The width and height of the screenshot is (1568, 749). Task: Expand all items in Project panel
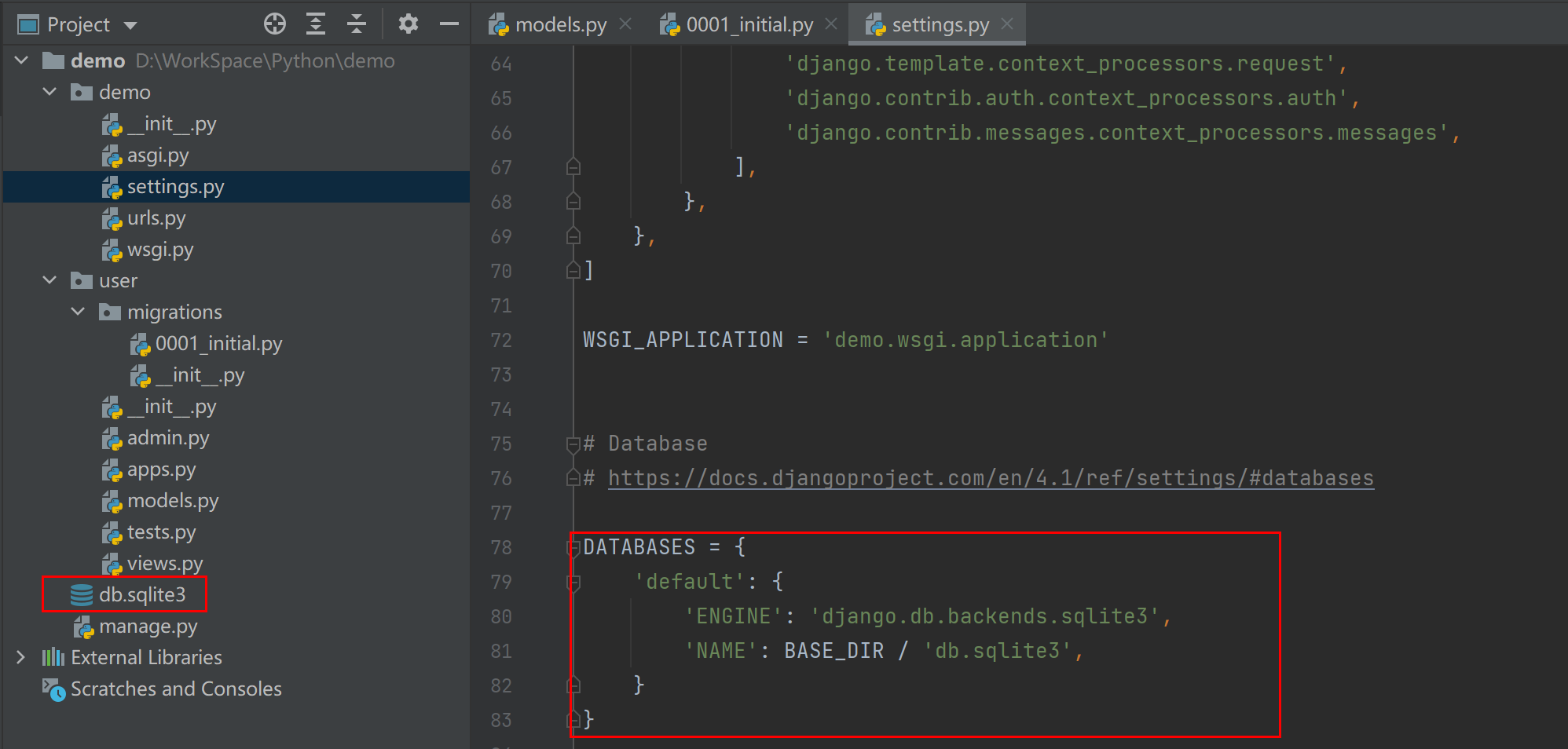pyautogui.click(x=316, y=24)
